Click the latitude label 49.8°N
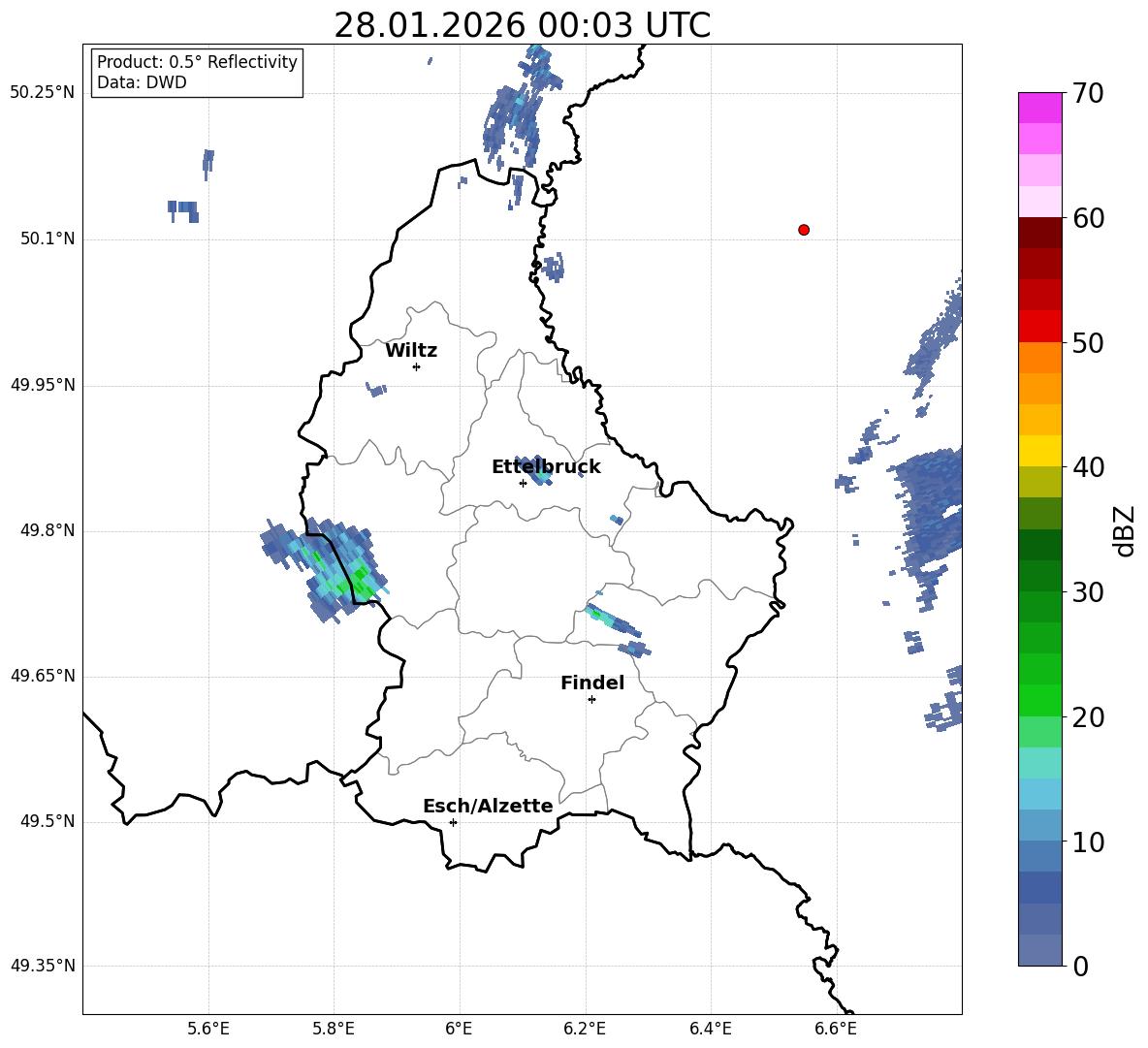The height and width of the screenshot is (1048, 1148). tap(48, 530)
